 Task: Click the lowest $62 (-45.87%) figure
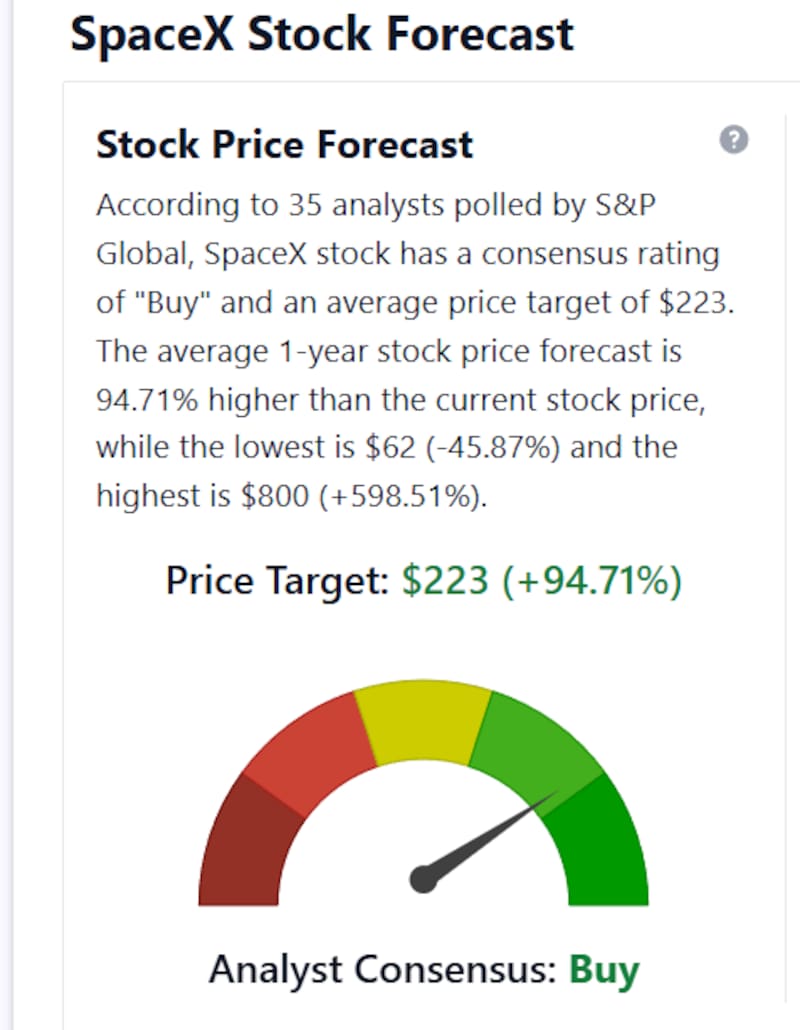[462, 447]
